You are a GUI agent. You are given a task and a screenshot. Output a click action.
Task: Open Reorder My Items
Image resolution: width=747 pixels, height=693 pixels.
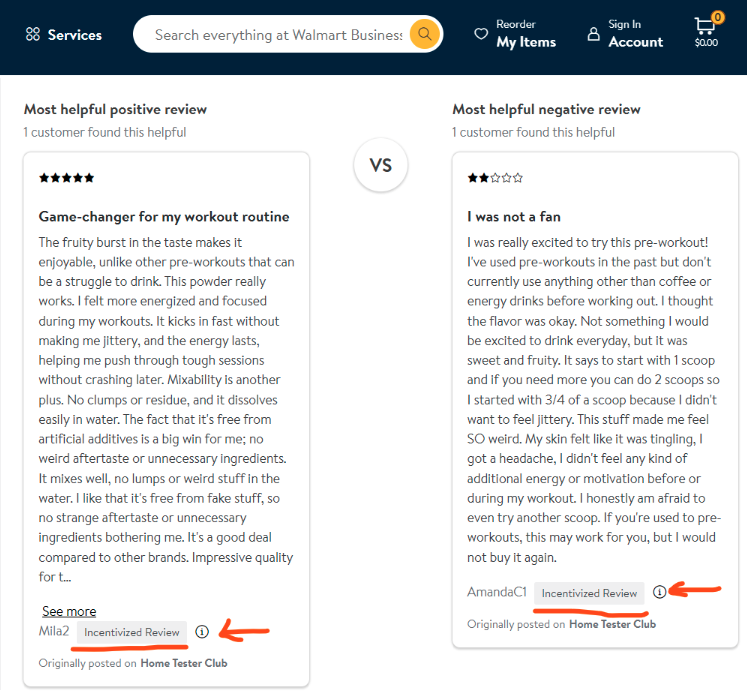(x=515, y=34)
